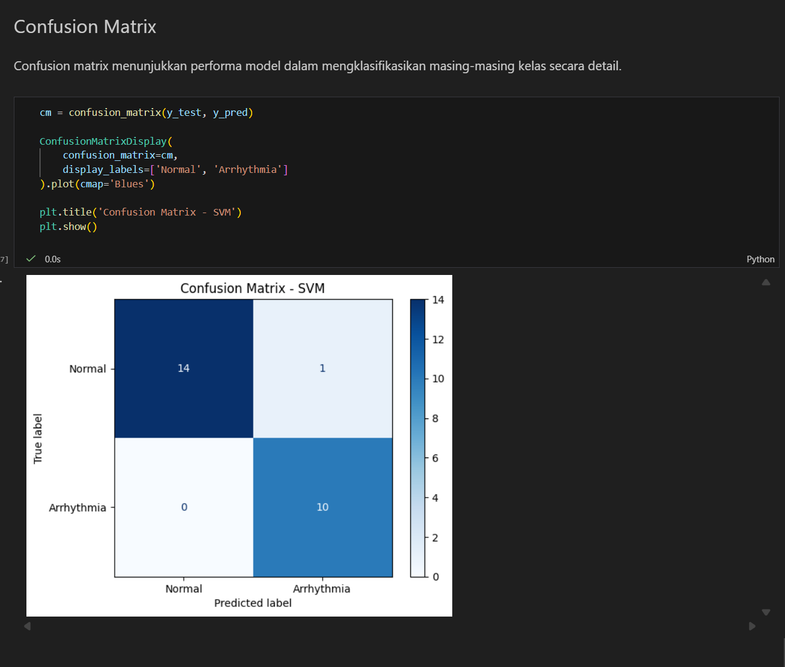Click the display_labels code line
785x667 pixels.
pos(175,170)
